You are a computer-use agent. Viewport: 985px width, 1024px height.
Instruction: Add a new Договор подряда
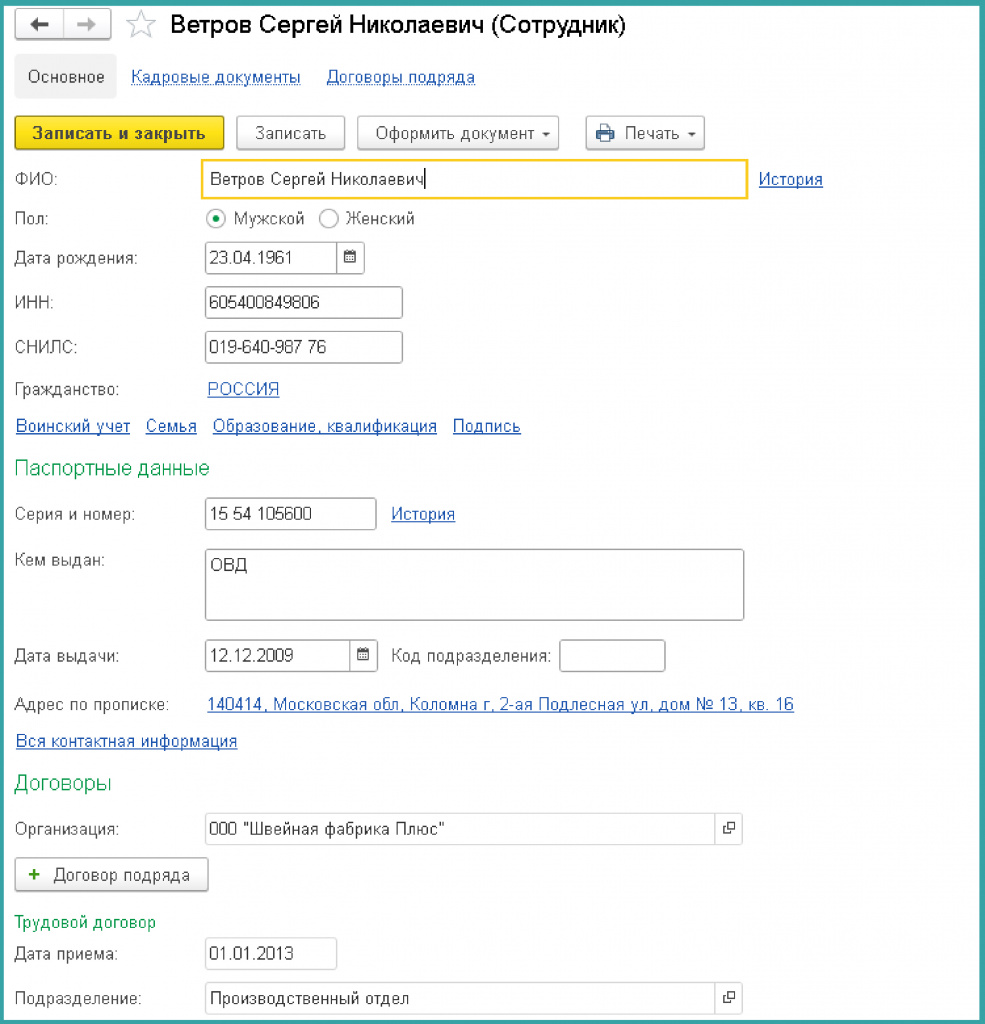click(112, 874)
